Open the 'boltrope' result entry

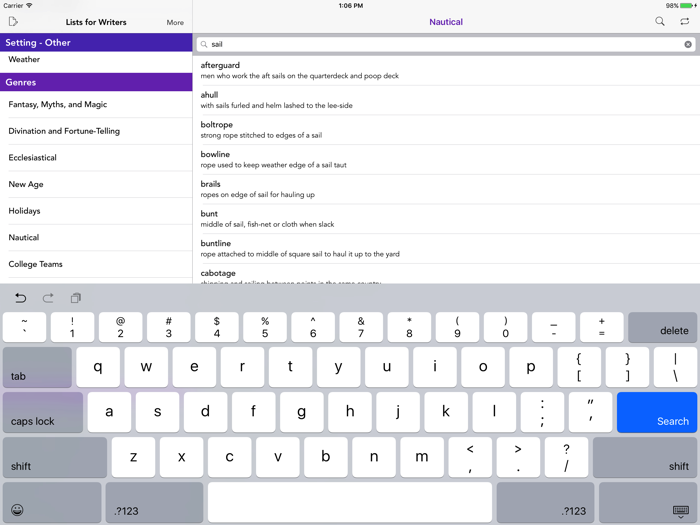coord(446,130)
